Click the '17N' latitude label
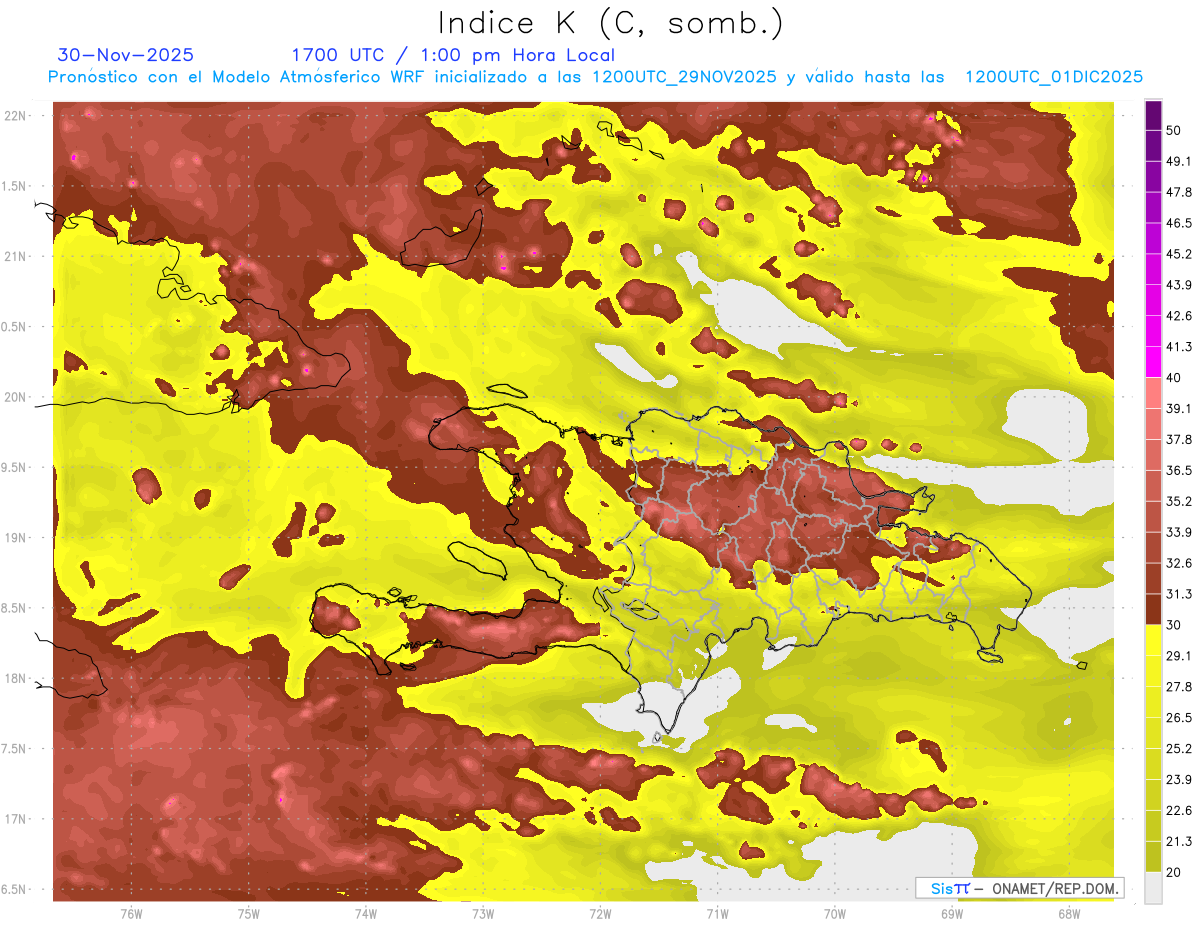The image size is (1200, 927). tap(14, 819)
